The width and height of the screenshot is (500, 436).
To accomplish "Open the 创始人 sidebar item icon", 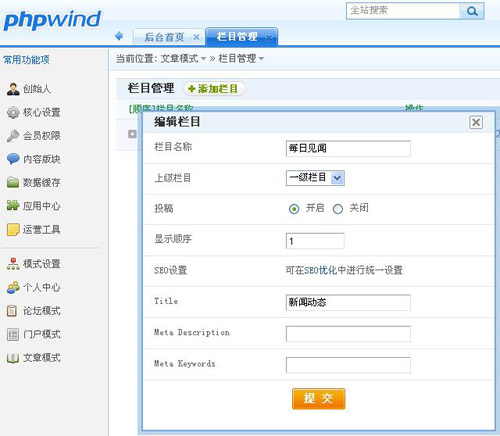I will [x=13, y=89].
